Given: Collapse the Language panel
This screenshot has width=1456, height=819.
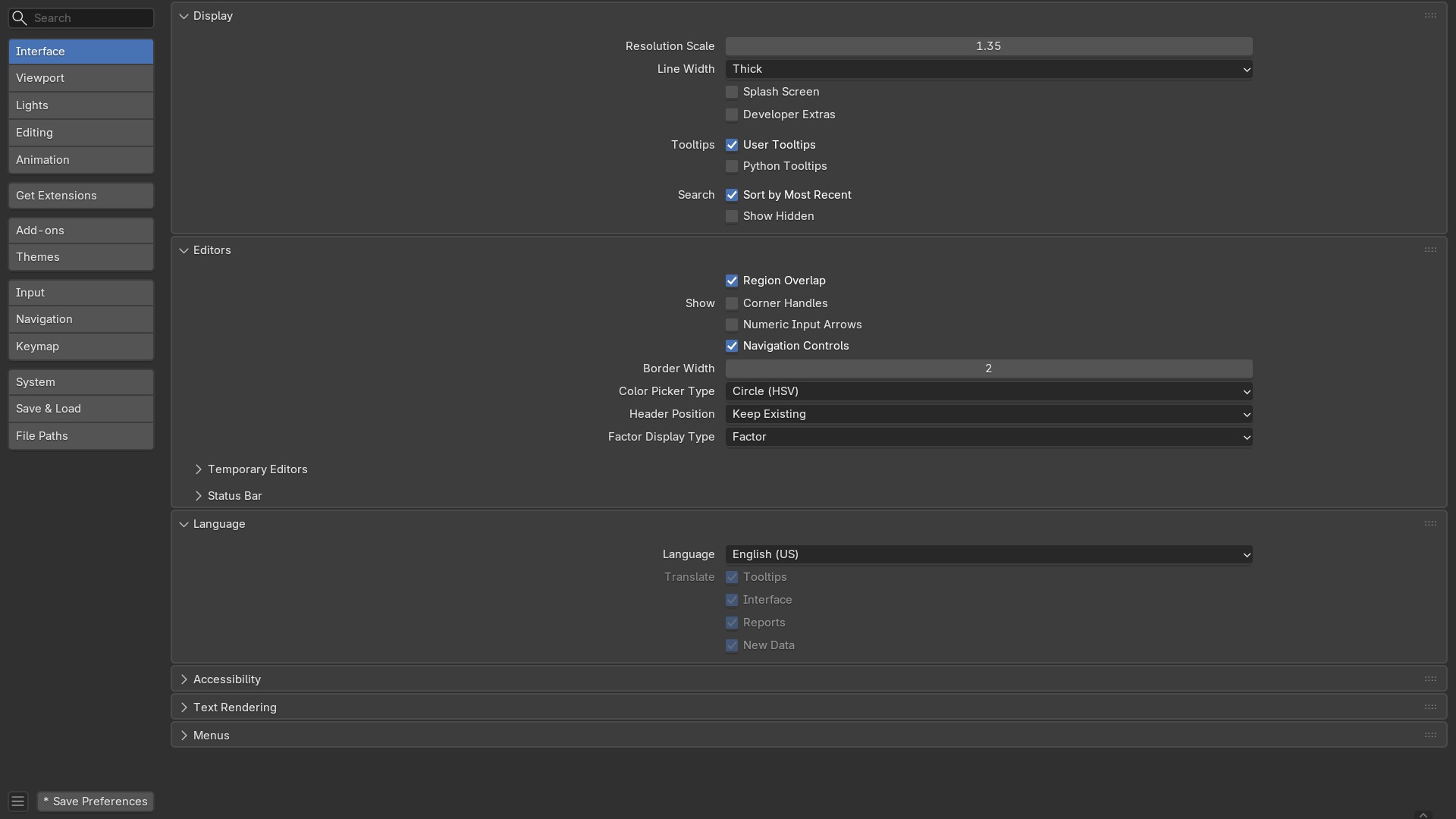Looking at the screenshot, I should [184, 524].
